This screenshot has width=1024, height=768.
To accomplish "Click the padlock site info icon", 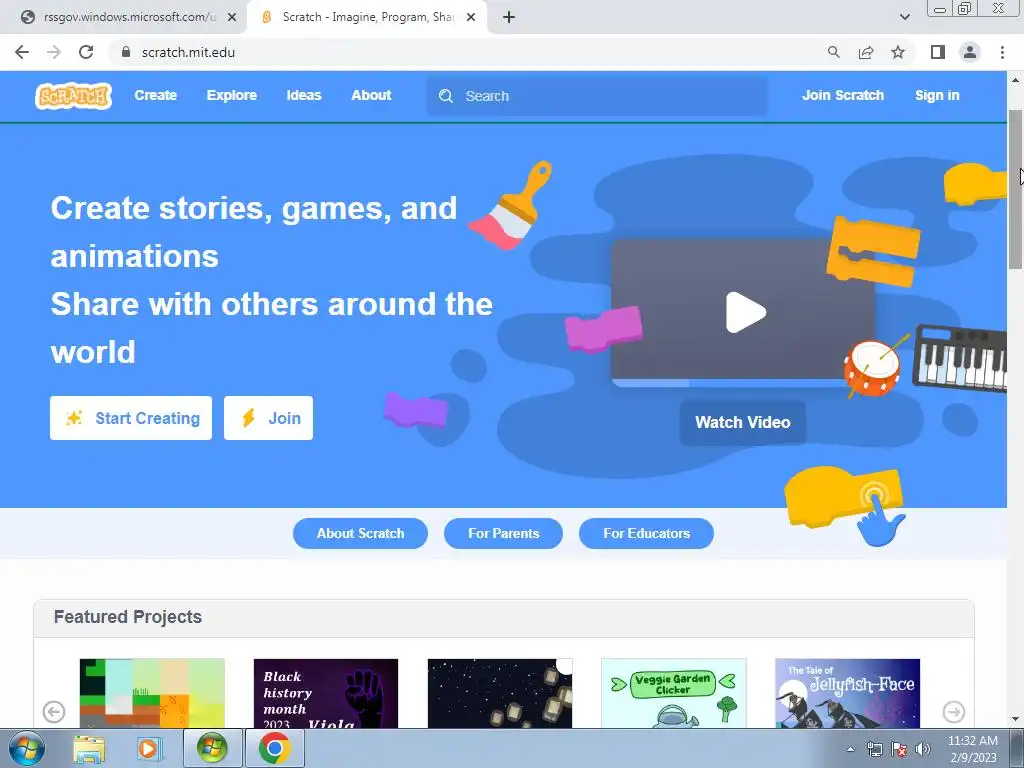I will click(x=126, y=52).
